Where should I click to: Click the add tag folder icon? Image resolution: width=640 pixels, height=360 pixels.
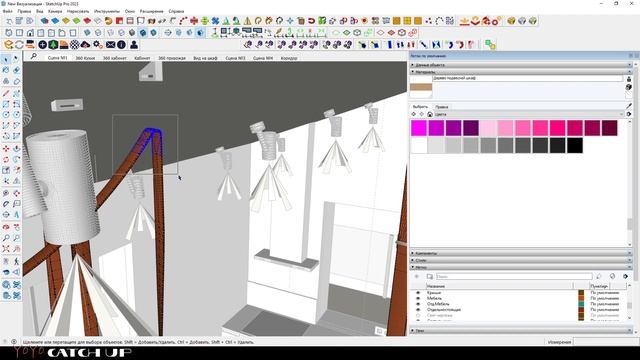tap(429, 276)
